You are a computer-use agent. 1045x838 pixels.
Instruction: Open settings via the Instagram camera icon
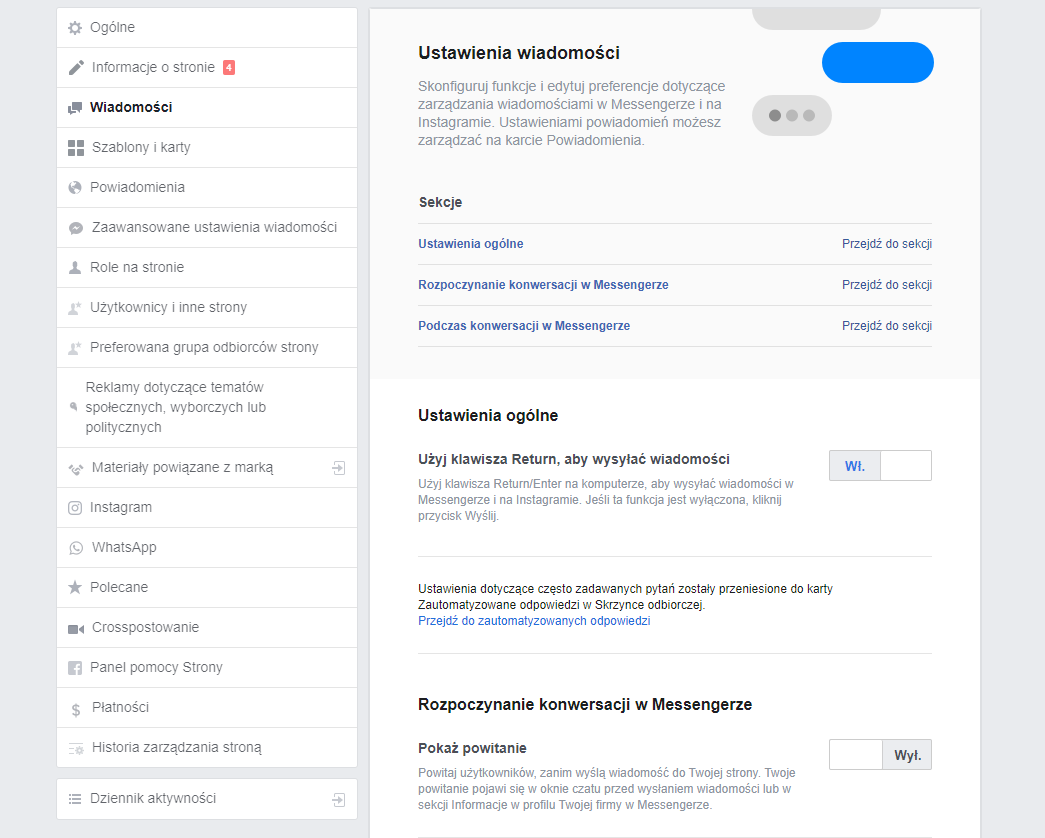tap(75, 507)
